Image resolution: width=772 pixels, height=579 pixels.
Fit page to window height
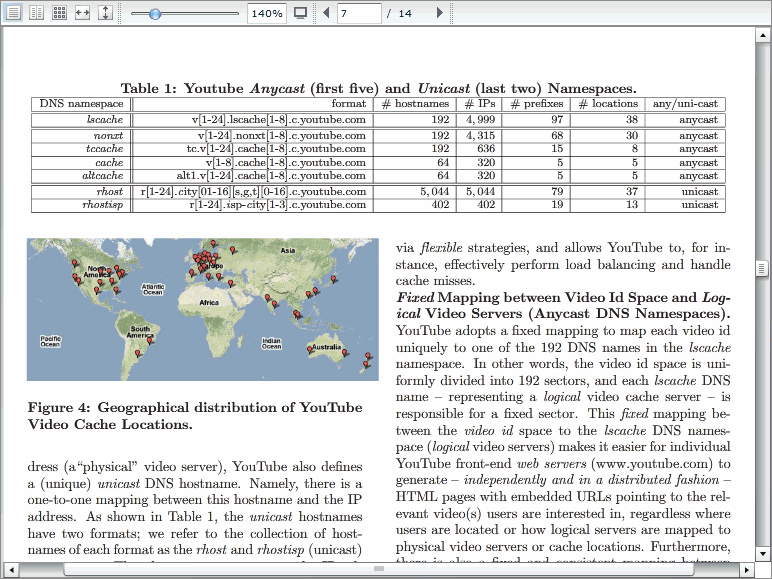click(105, 13)
